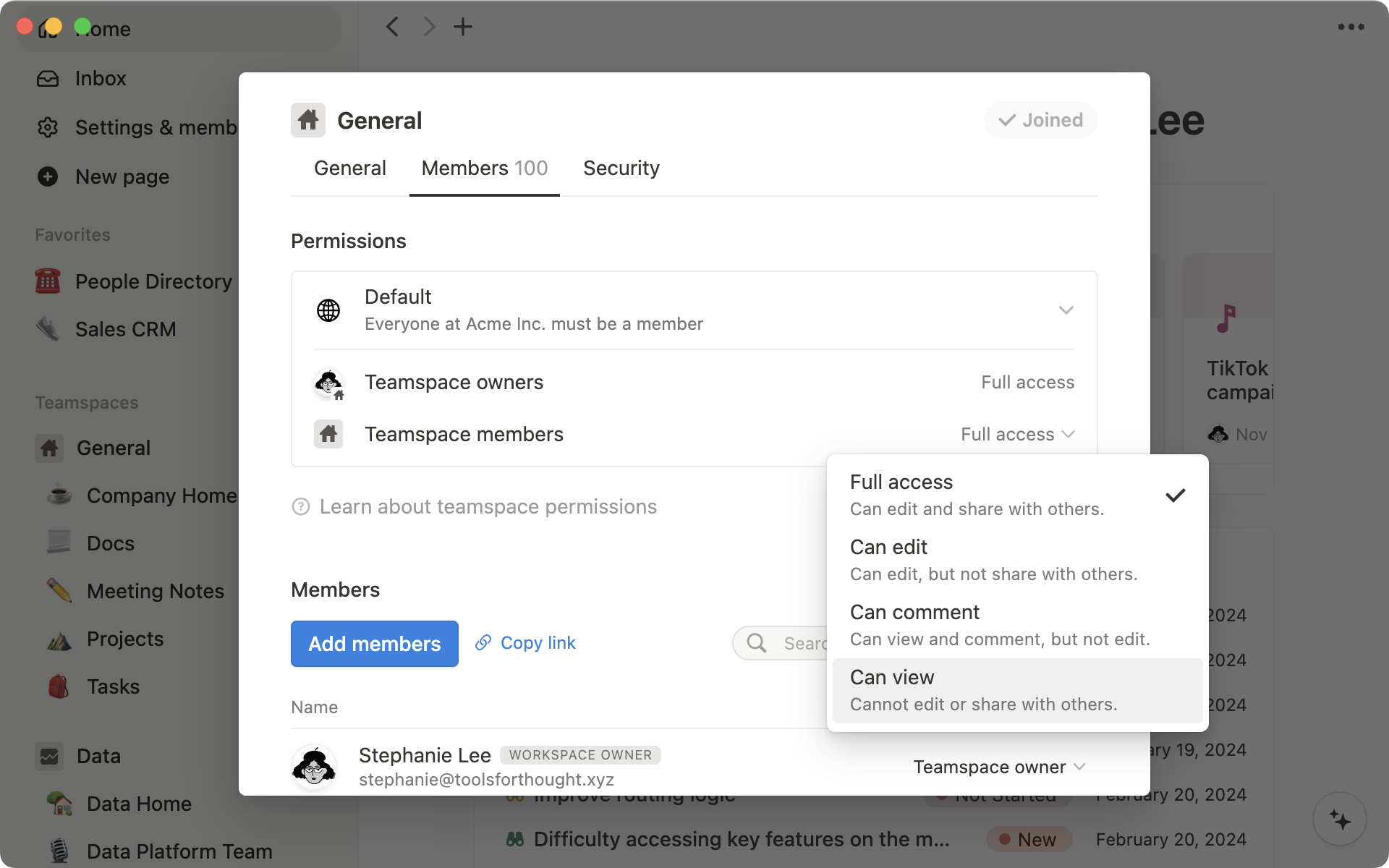Select the Teamspace owner dropdown for Stephanie
The image size is (1389, 868).
pyautogui.click(x=998, y=766)
